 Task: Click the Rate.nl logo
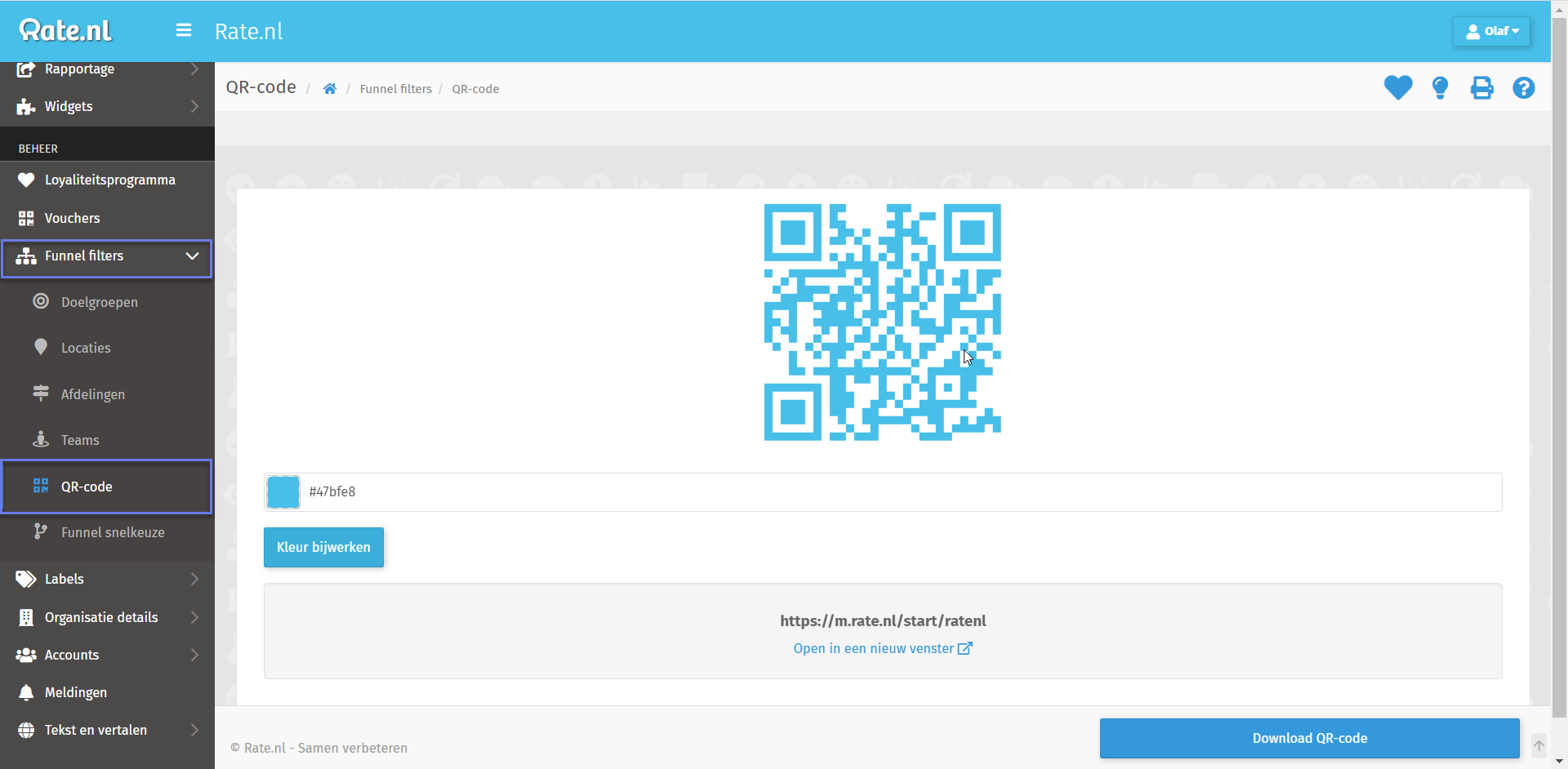pyautogui.click(x=65, y=30)
